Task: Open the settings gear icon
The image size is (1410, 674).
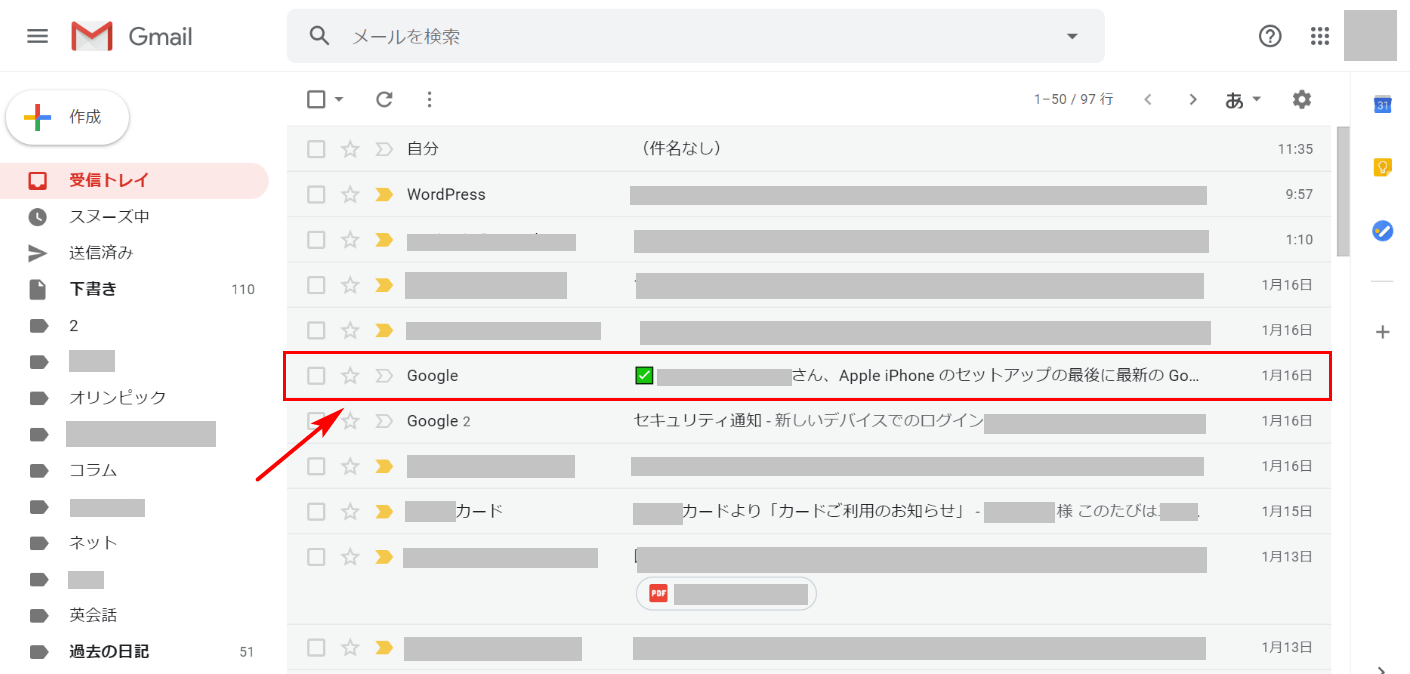Action: point(1301,99)
